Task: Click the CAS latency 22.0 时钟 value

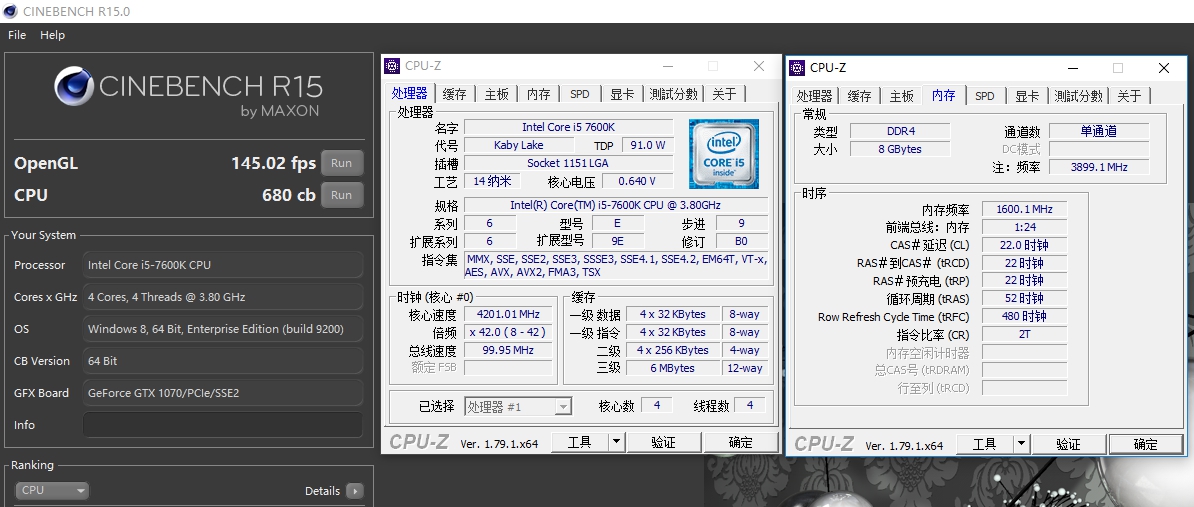Action: [x=1024, y=245]
